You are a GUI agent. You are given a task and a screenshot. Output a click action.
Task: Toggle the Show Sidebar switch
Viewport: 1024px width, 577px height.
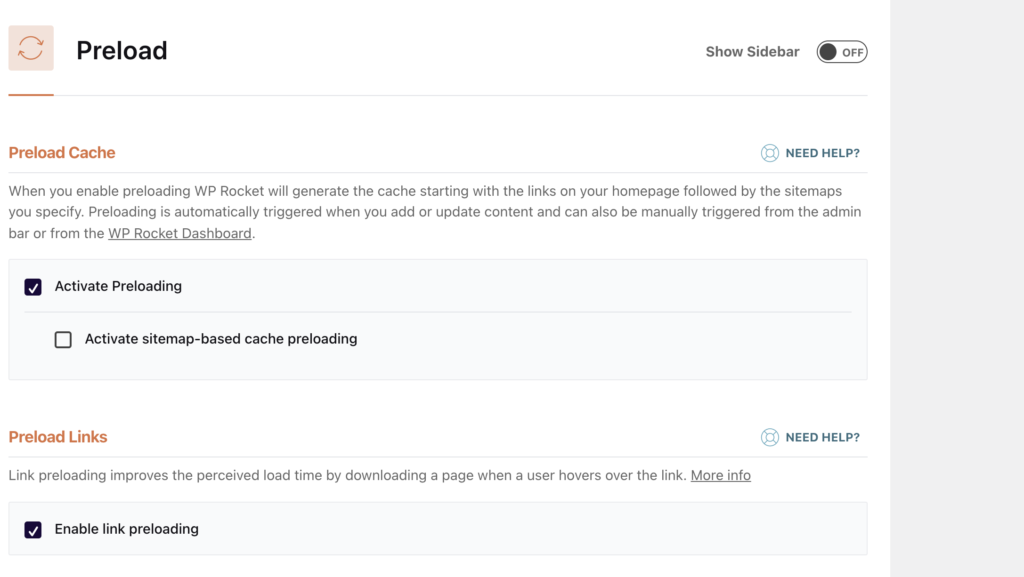point(842,52)
